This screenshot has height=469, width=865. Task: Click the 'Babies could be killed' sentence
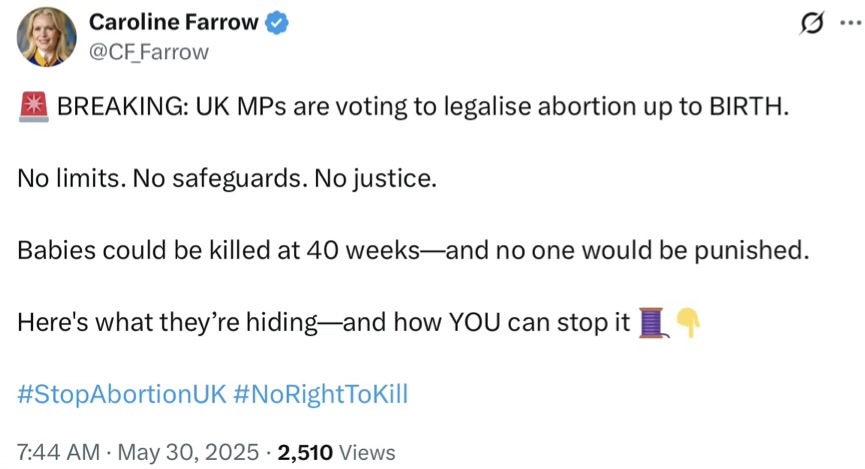point(412,251)
